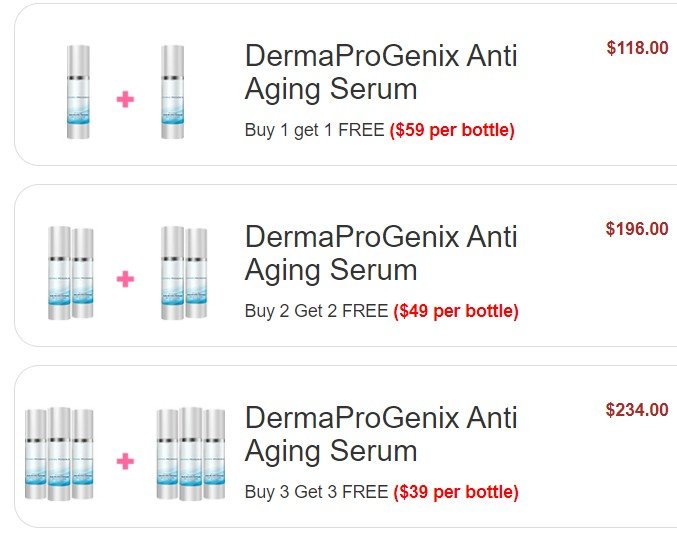Choose the Buy 2 Get 2 FREE offer text
The height and width of the screenshot is (534, 677).
[316, 311]
